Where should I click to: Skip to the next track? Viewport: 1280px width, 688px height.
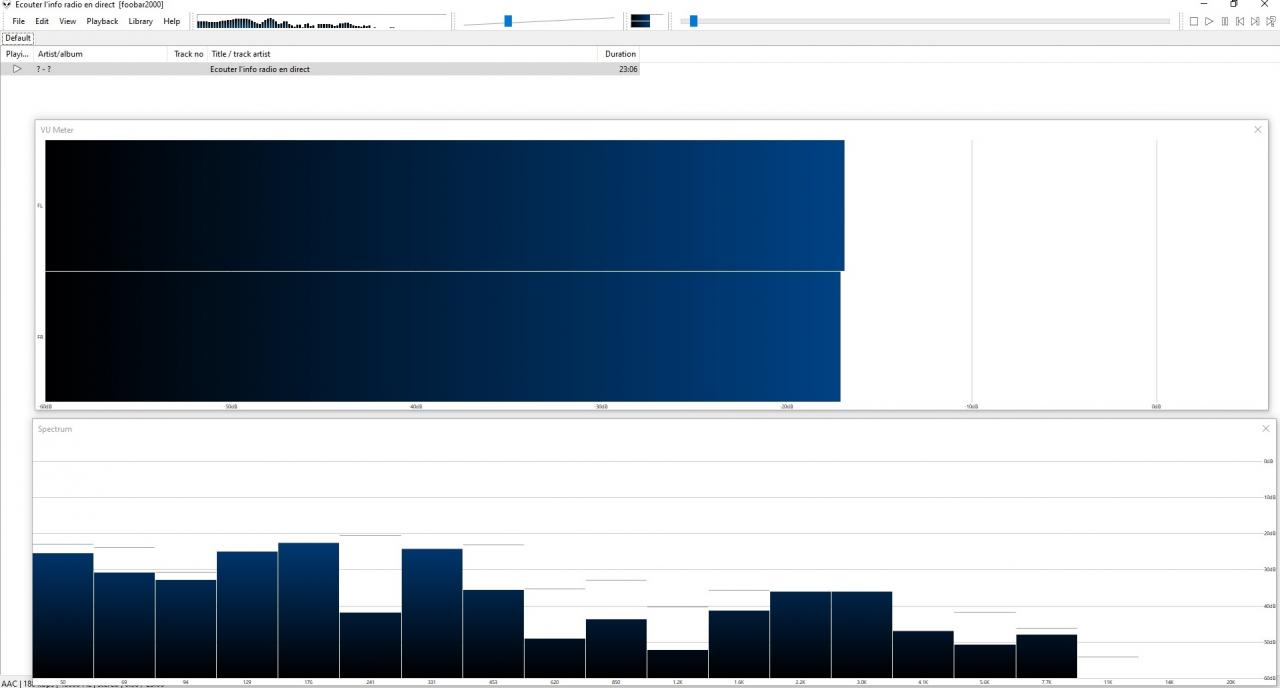[x=1256, y=21]
